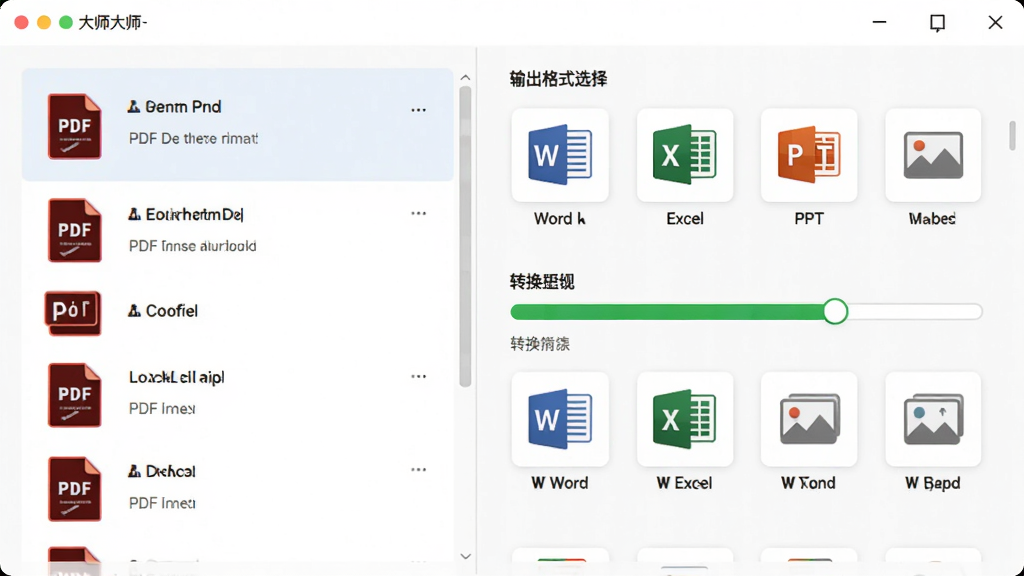
Task: Choose Excel as the output format
Action: point(684,155)
